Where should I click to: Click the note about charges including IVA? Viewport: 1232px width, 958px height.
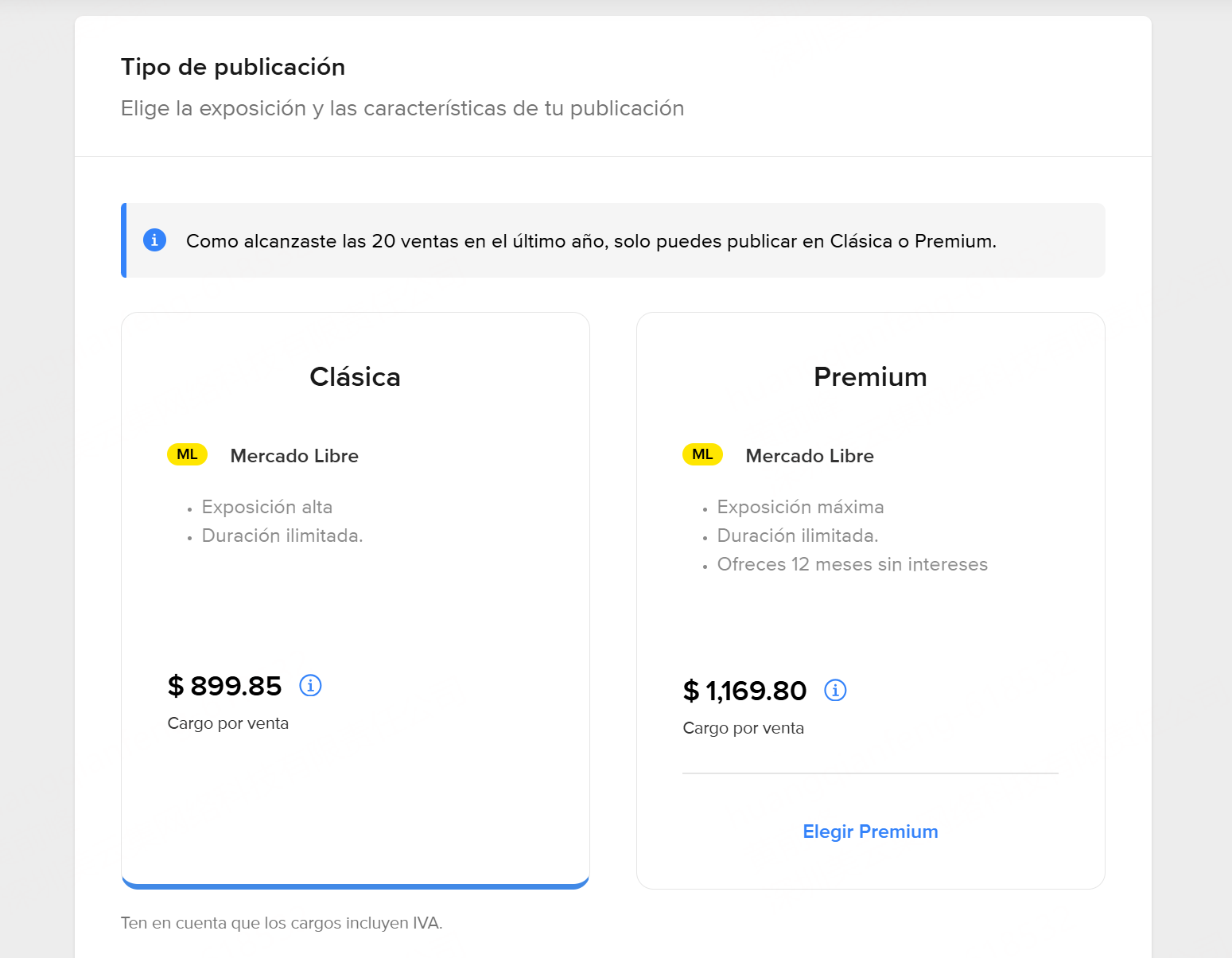pos(282,923)
